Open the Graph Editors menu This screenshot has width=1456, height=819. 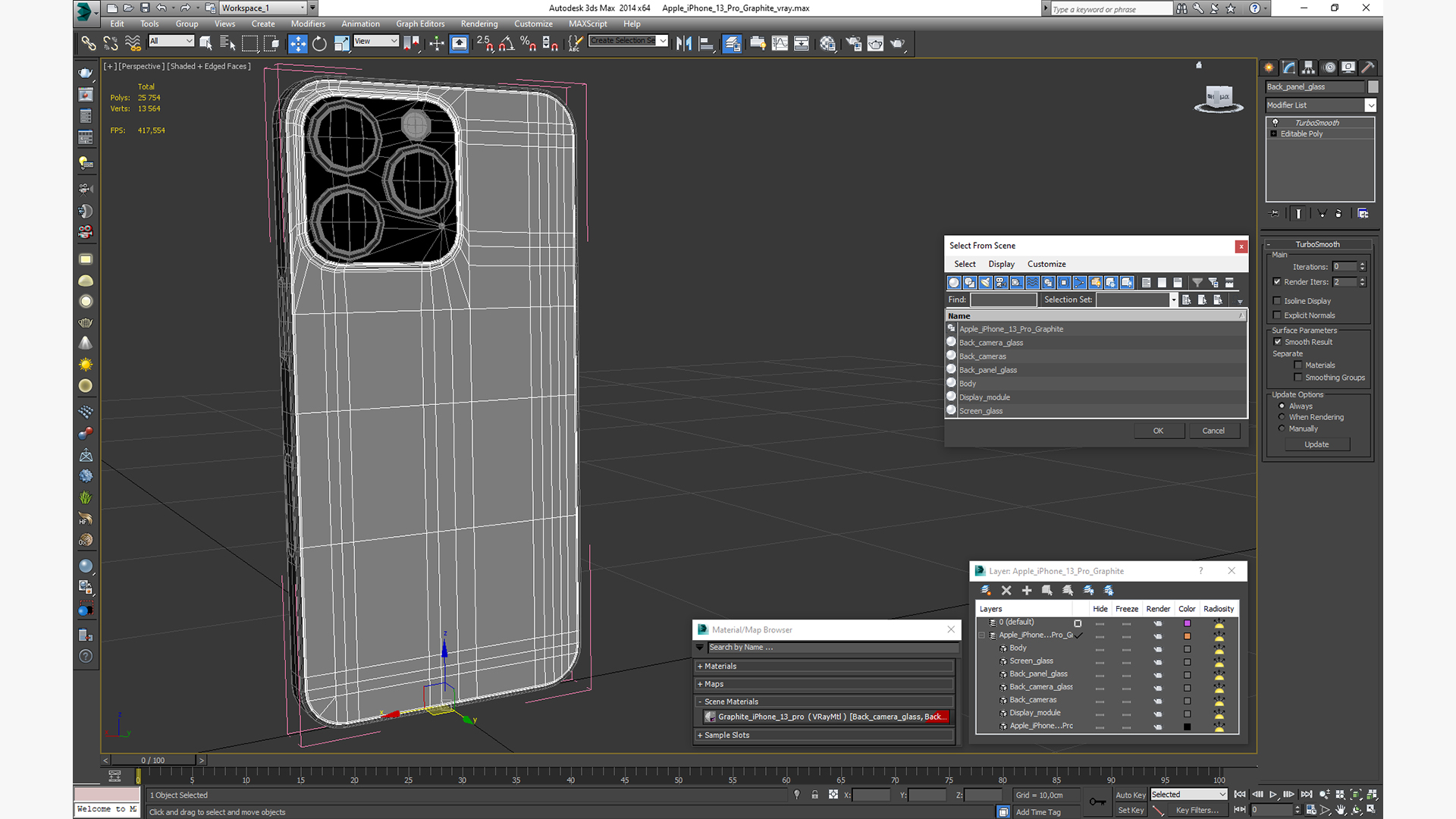click(x=420, y=24)
